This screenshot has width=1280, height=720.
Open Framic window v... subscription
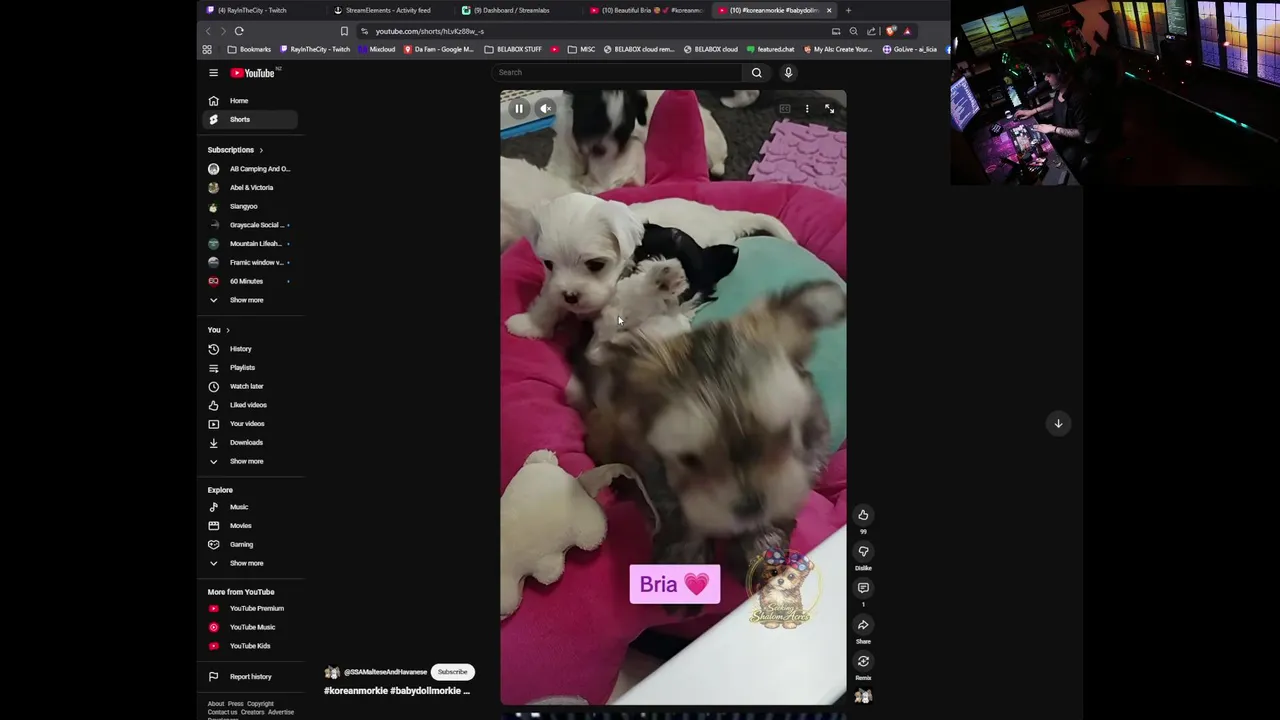pos(250,262)
